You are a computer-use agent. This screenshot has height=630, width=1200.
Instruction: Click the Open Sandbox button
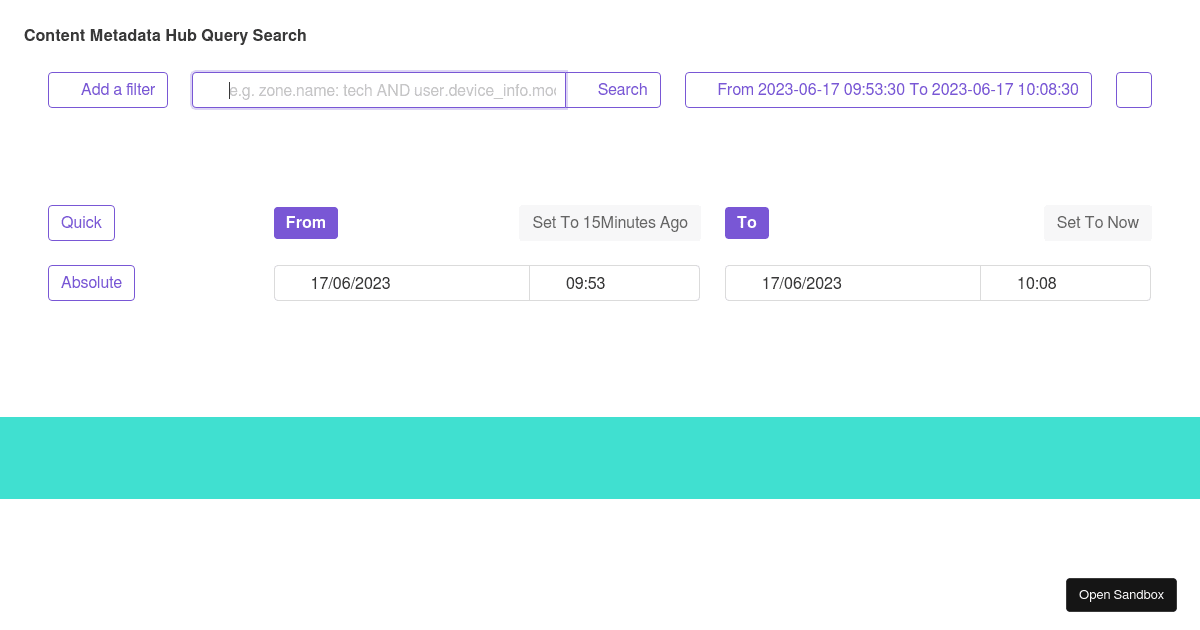(x=1121, y=594)
